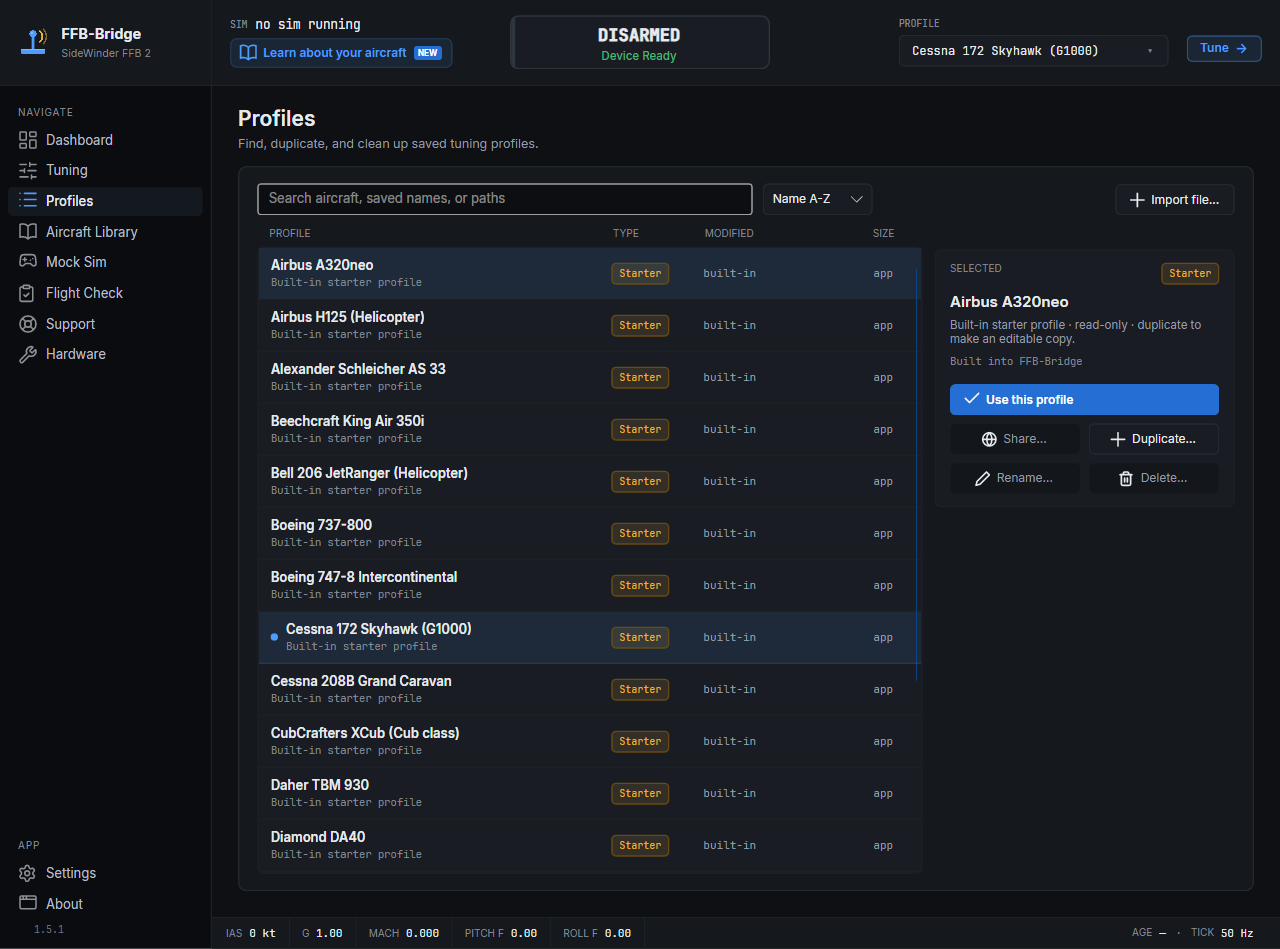Viewport: 1280px width, 949px height.
Task: Click the Flight Check clipboard icon
Action: (x=28, y=293)
